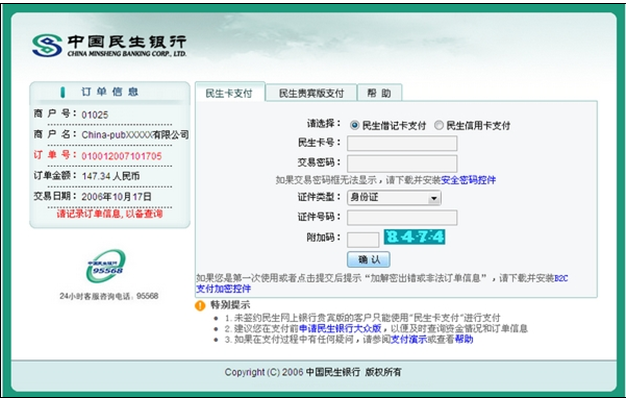Image resolution: width=626 pixels, height=398 pixels.
Task: Focus the 证件号码 input field
Action: tap(402, 218)
